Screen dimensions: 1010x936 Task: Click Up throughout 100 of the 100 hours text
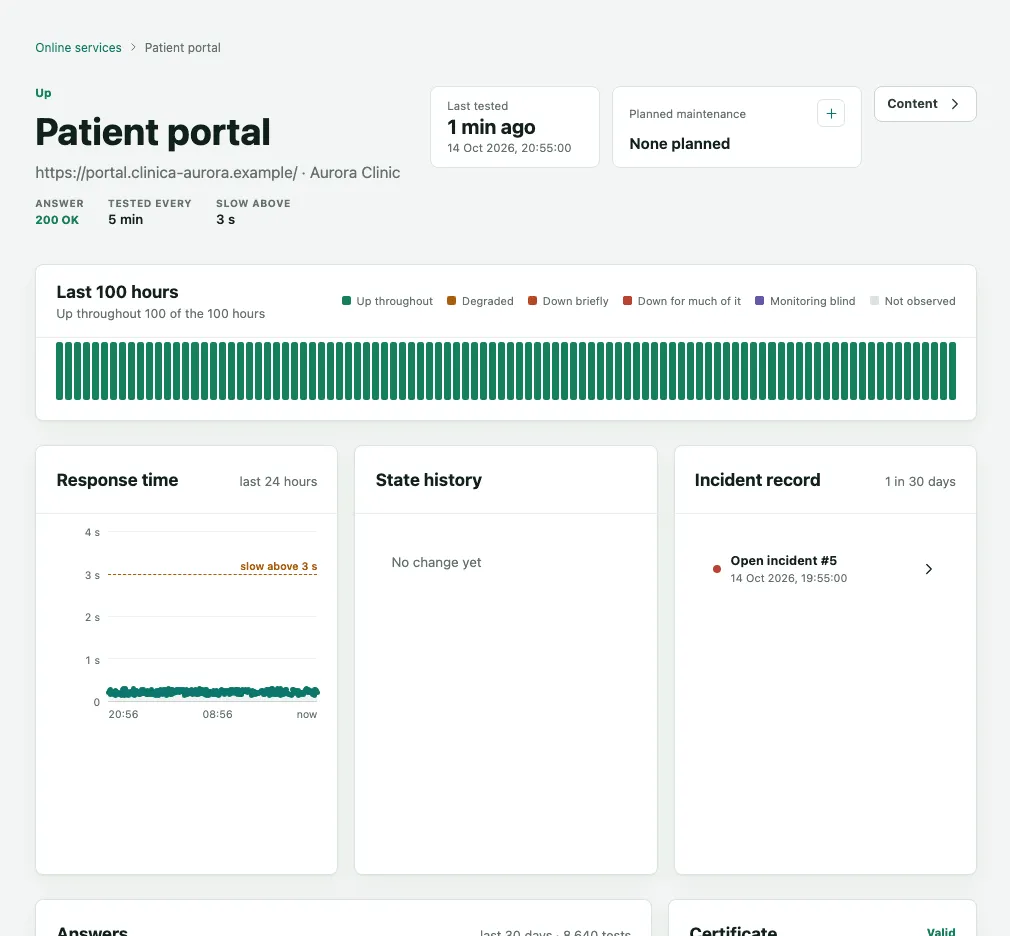click(x=160, y=314)
